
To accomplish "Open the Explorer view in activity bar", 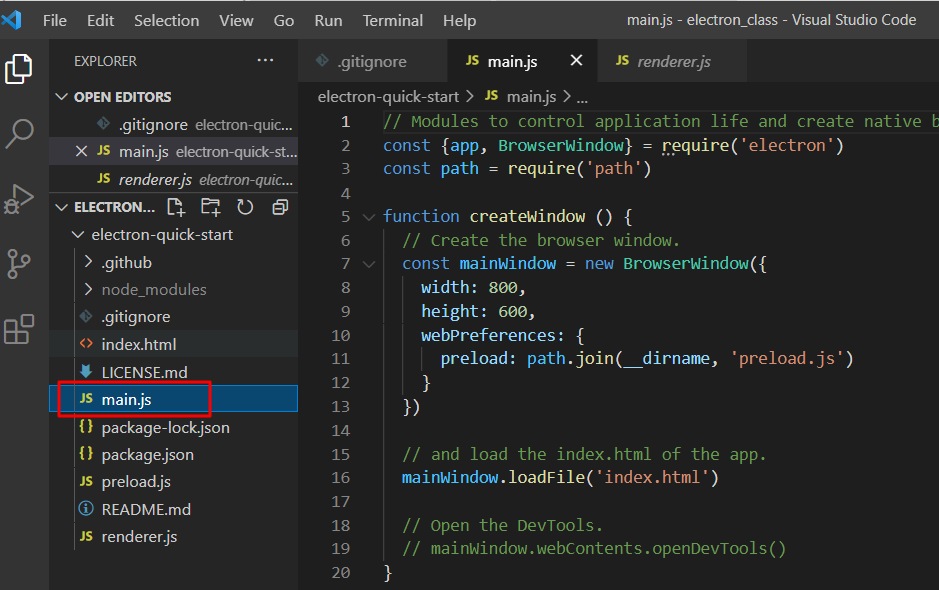I will point(19,69).
